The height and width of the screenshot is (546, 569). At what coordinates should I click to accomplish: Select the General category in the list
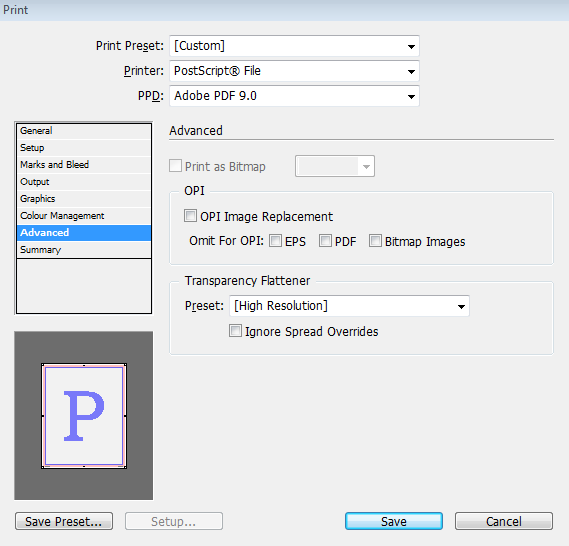coord(84,131)
